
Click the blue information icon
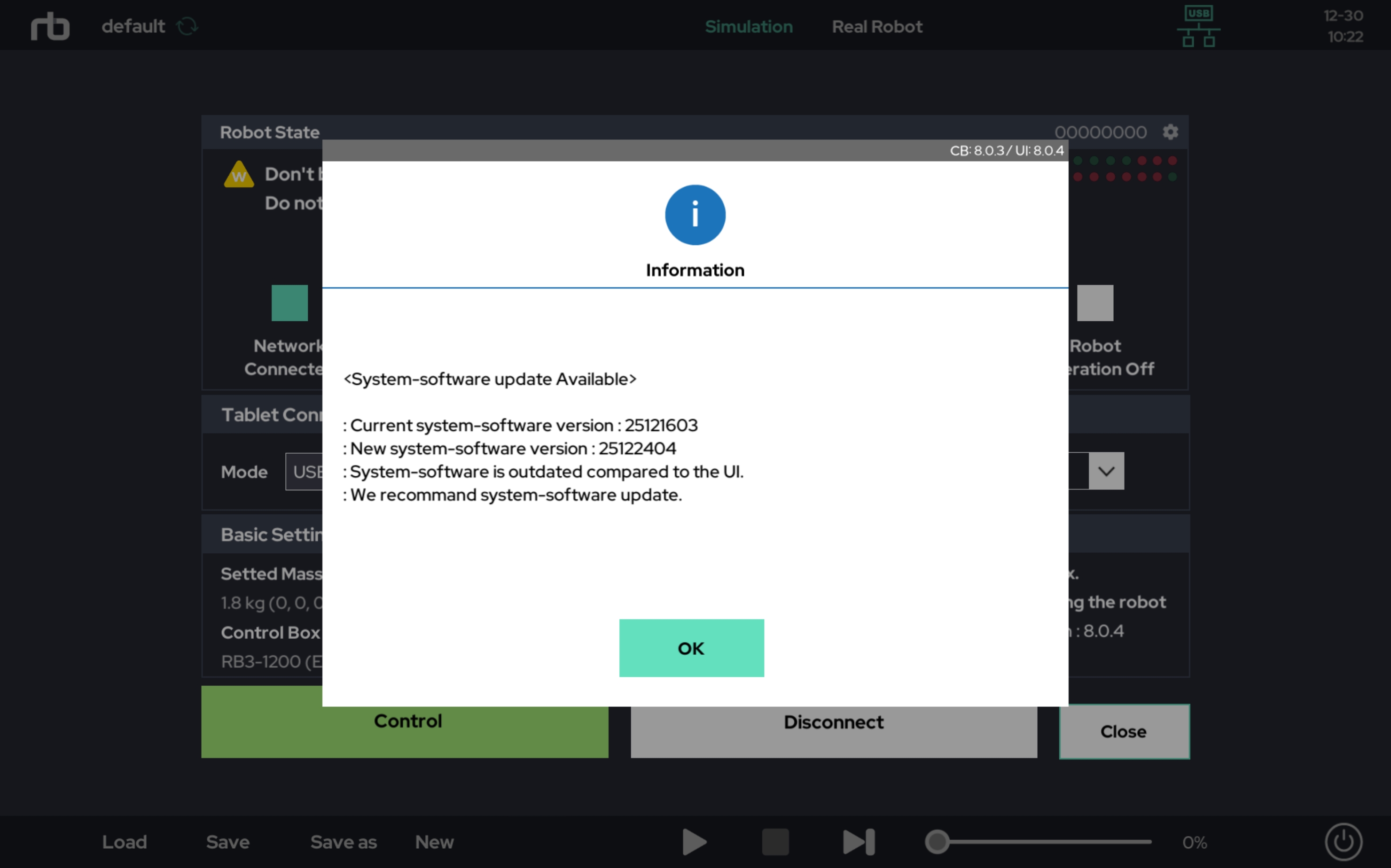695,215
